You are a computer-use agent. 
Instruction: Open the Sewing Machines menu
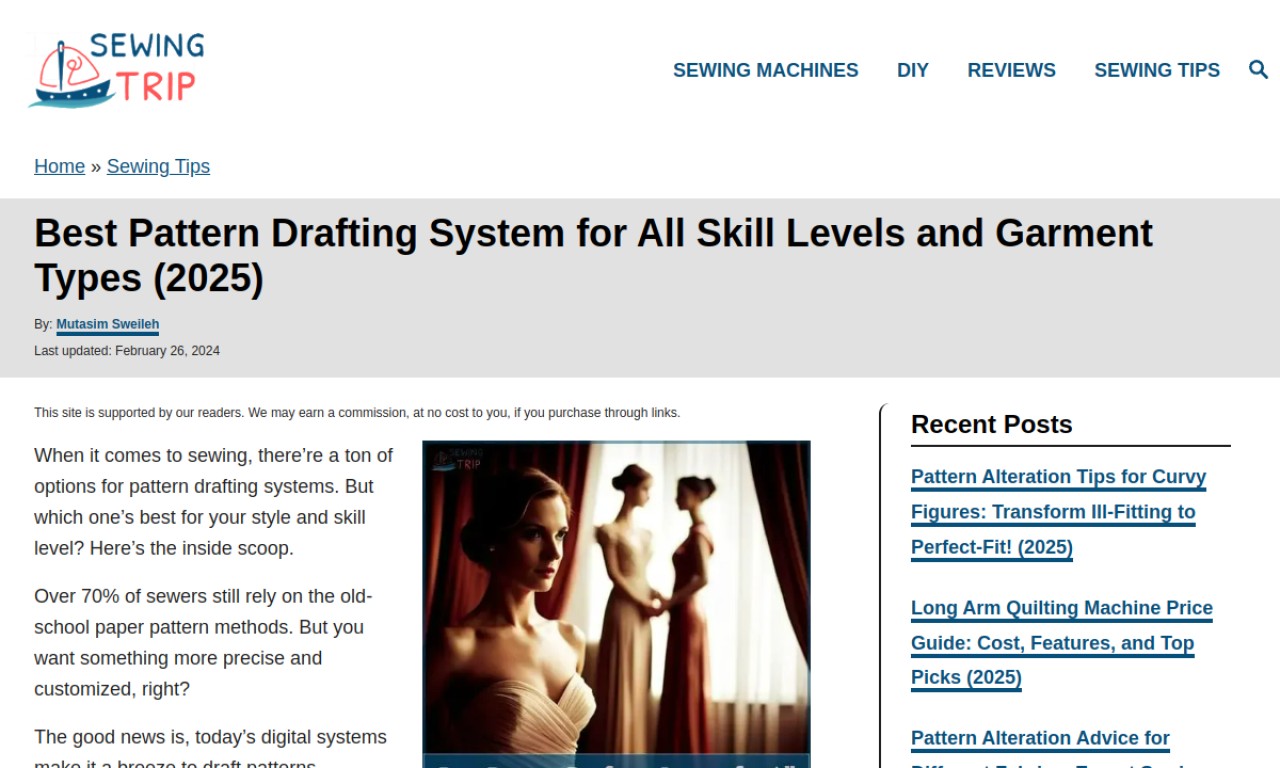[765, 70]
